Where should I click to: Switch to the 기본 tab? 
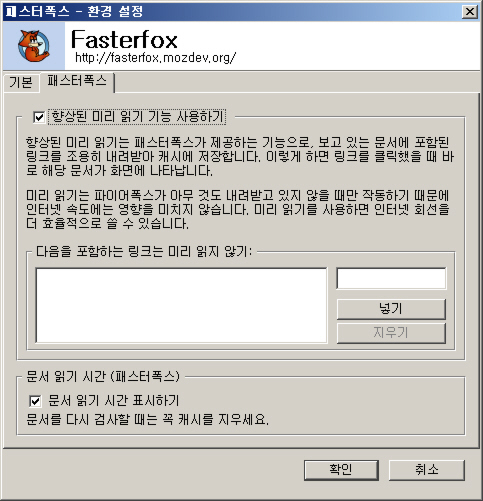click(21, 82)
